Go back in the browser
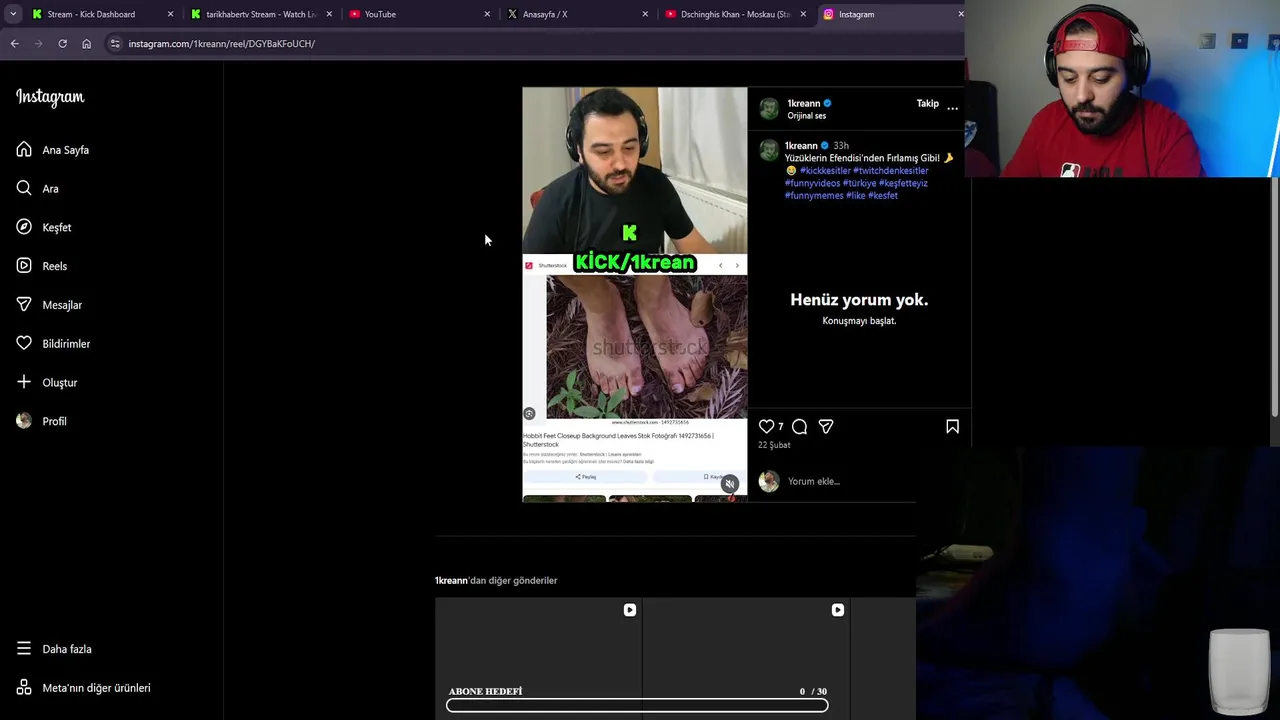 click(x=14, y=44)
